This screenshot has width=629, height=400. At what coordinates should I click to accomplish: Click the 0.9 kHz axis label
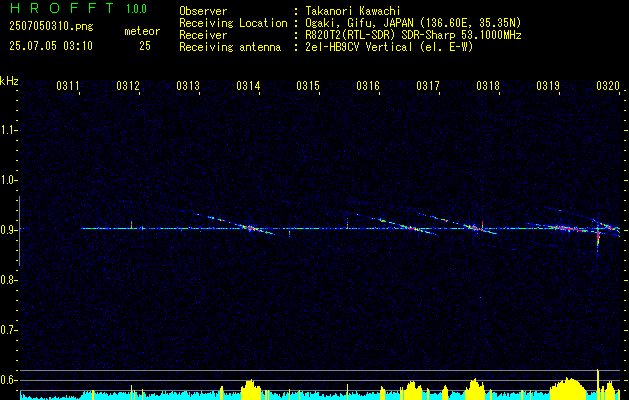[8, 230]
